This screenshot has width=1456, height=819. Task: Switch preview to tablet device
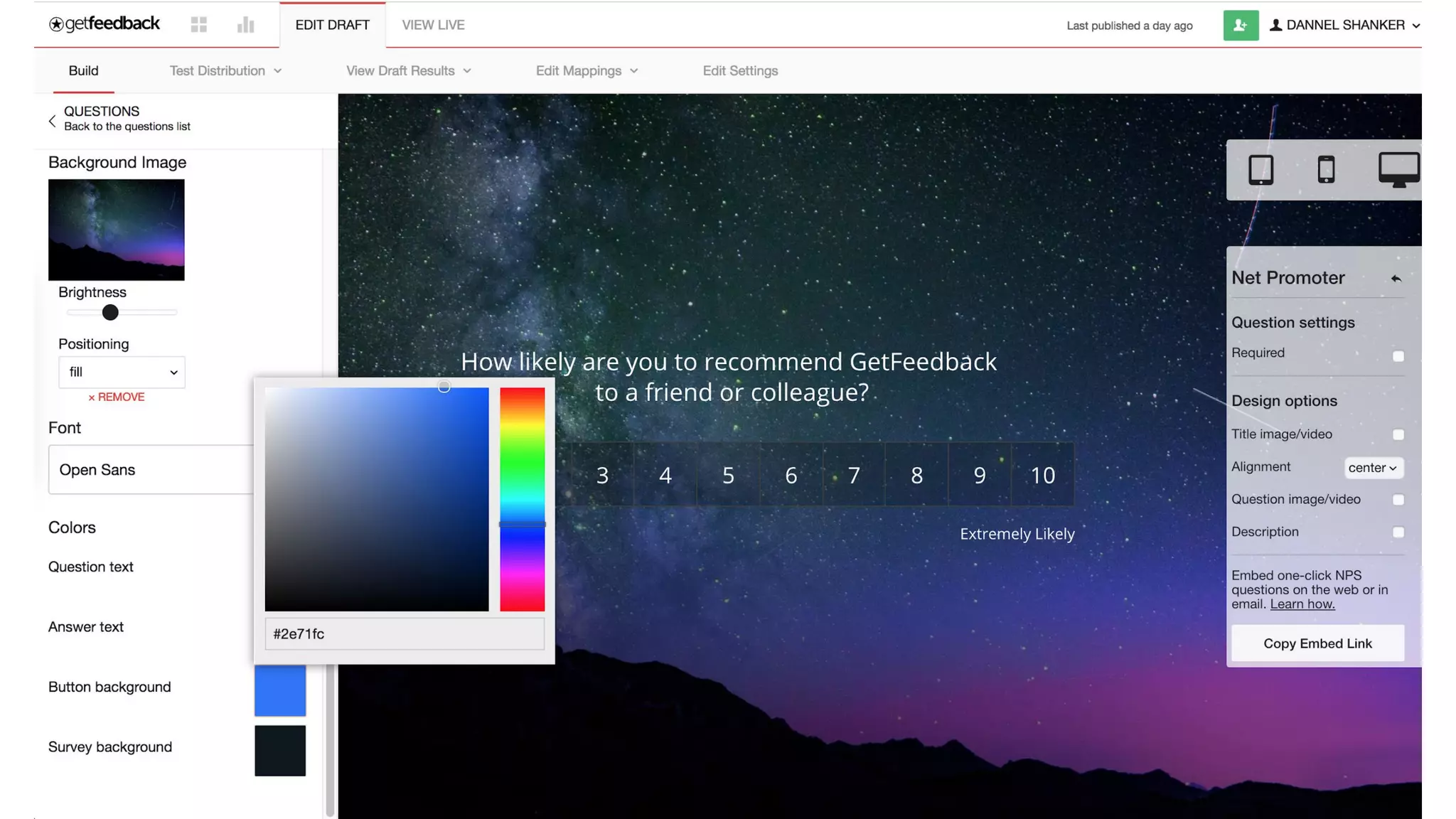pos(1260,169)
